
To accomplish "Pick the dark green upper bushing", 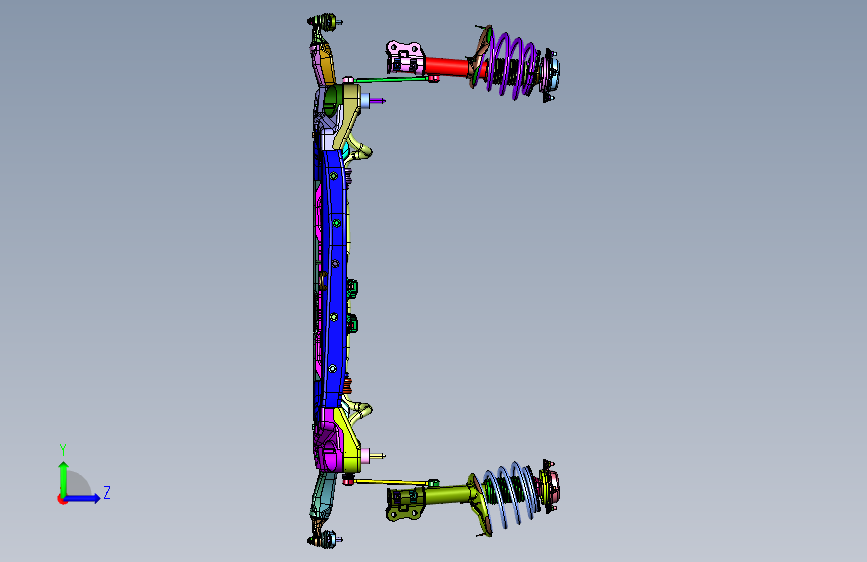I will point(331,100).
